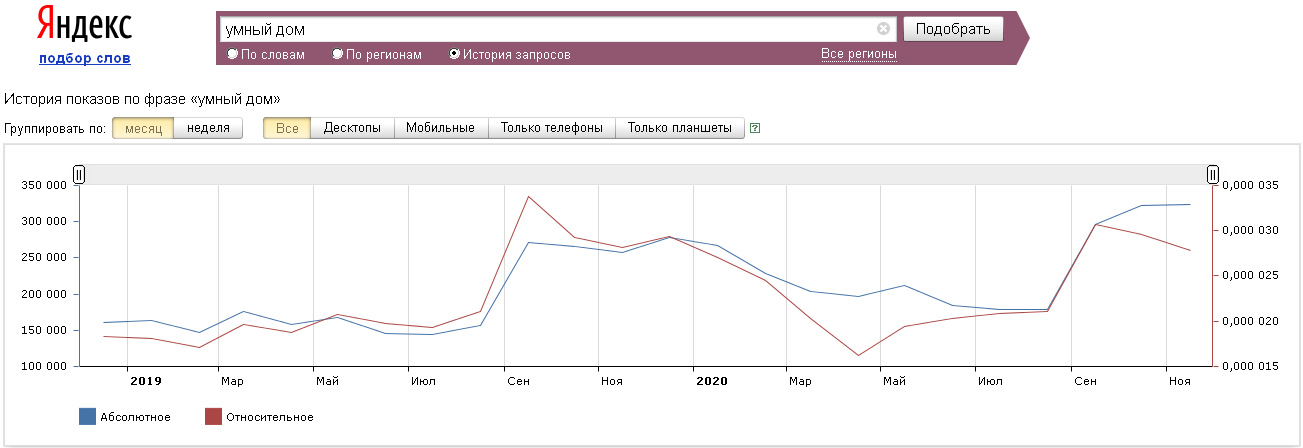Image resolution: width=1303 pixels, height=448 pixels.
Task: Show Только планшеты statistics
Action: [x=679, y=128]
